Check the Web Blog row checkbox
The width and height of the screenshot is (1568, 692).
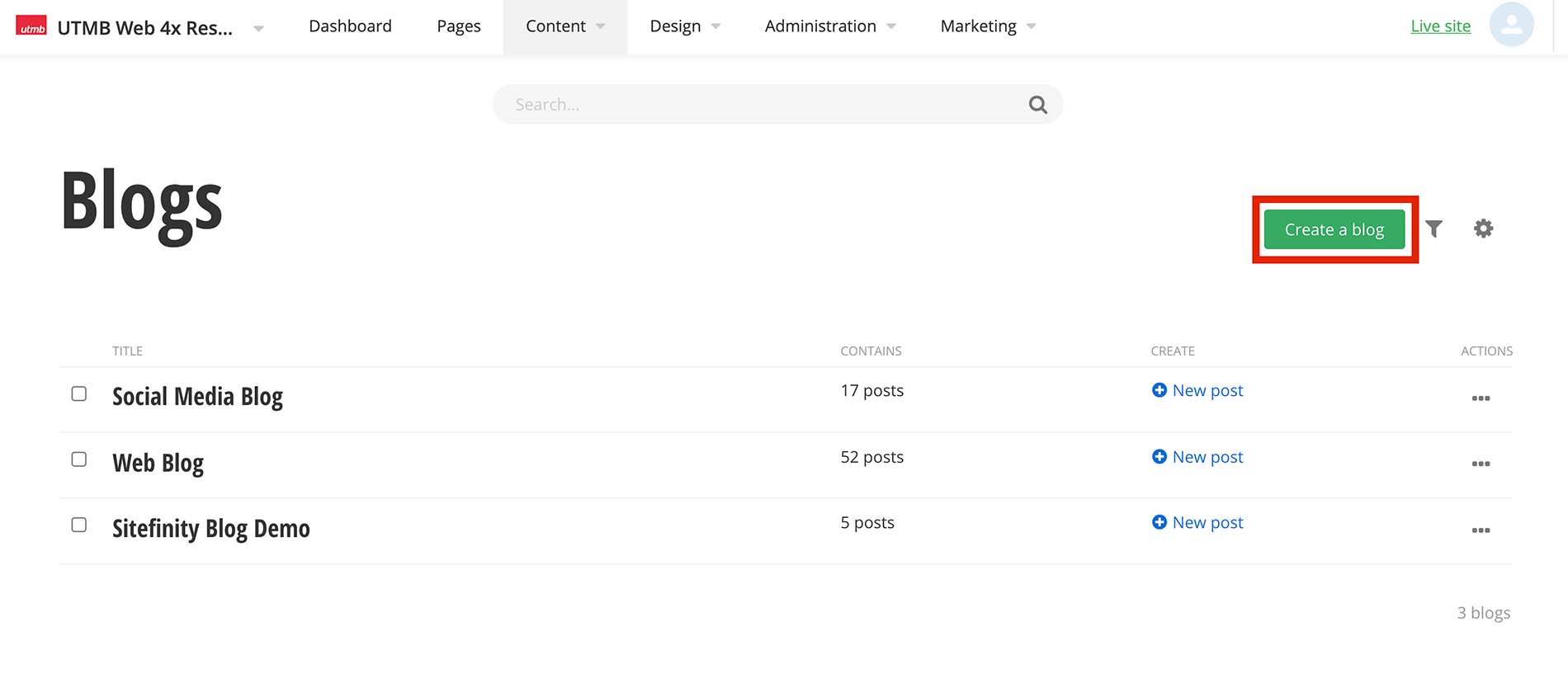pos(79,459)
